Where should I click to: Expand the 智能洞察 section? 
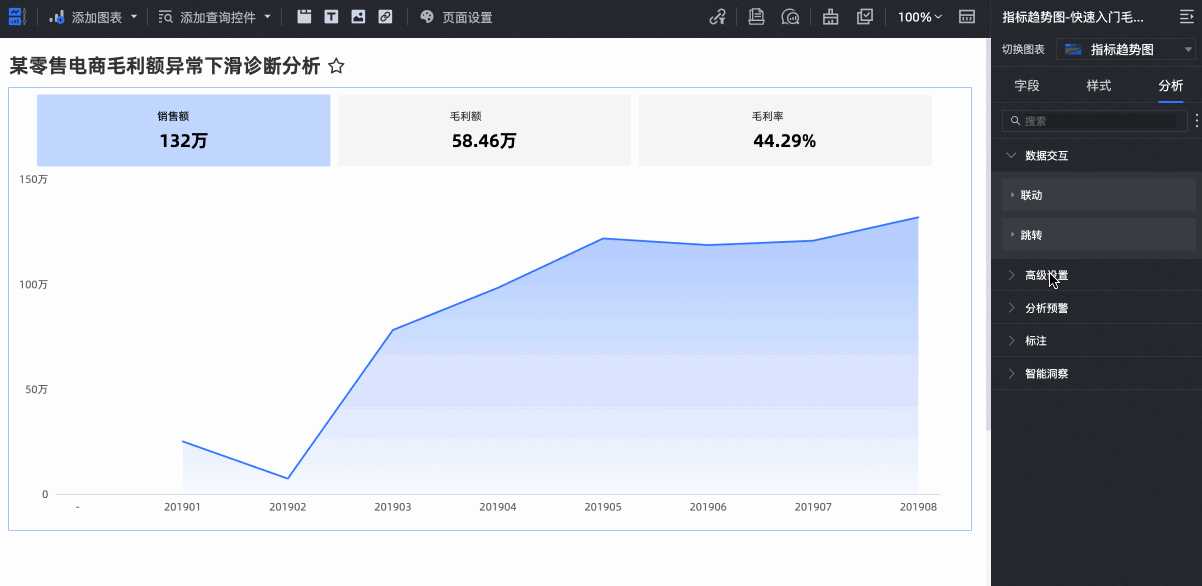point(1096,374)
